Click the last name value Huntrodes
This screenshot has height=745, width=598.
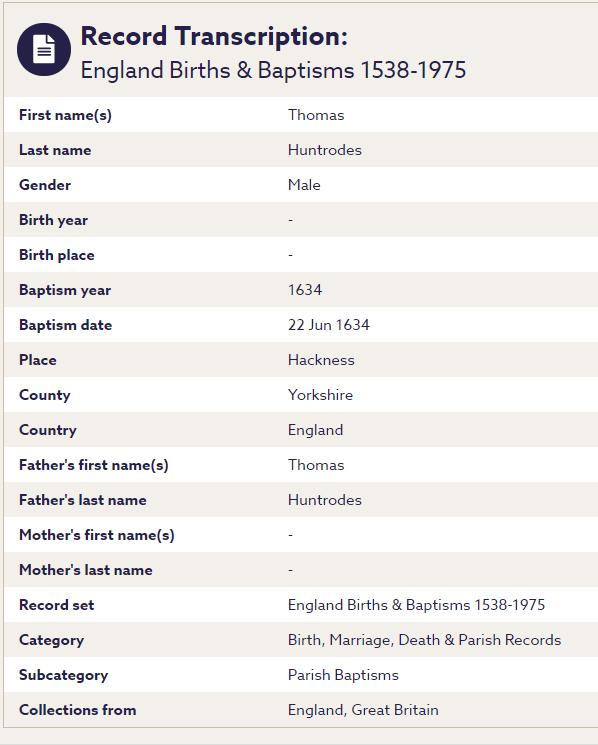click(x=325, y=150)
